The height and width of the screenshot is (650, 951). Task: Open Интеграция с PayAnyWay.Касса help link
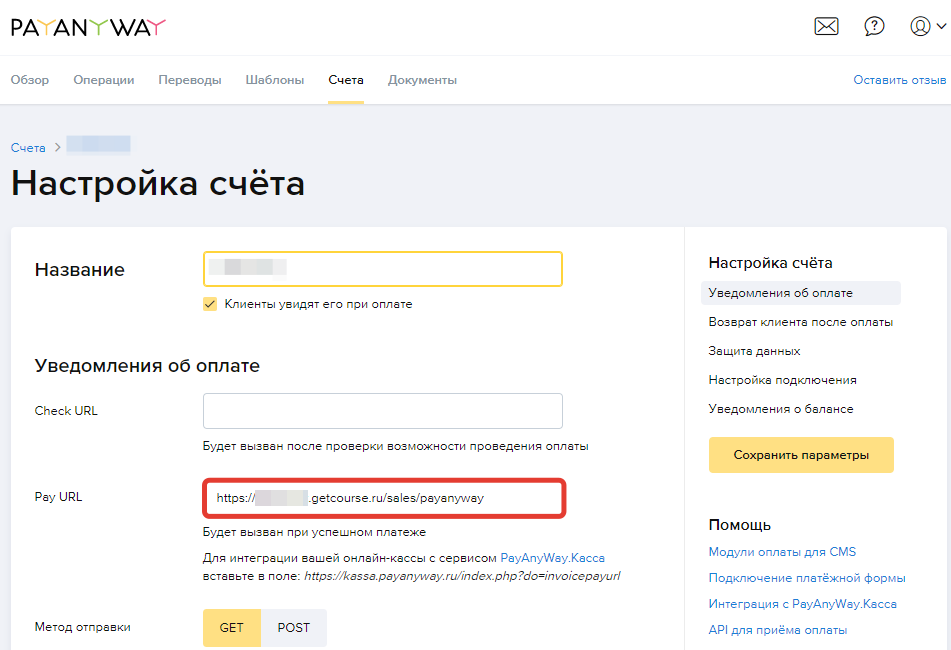click(x=802, y=604)
